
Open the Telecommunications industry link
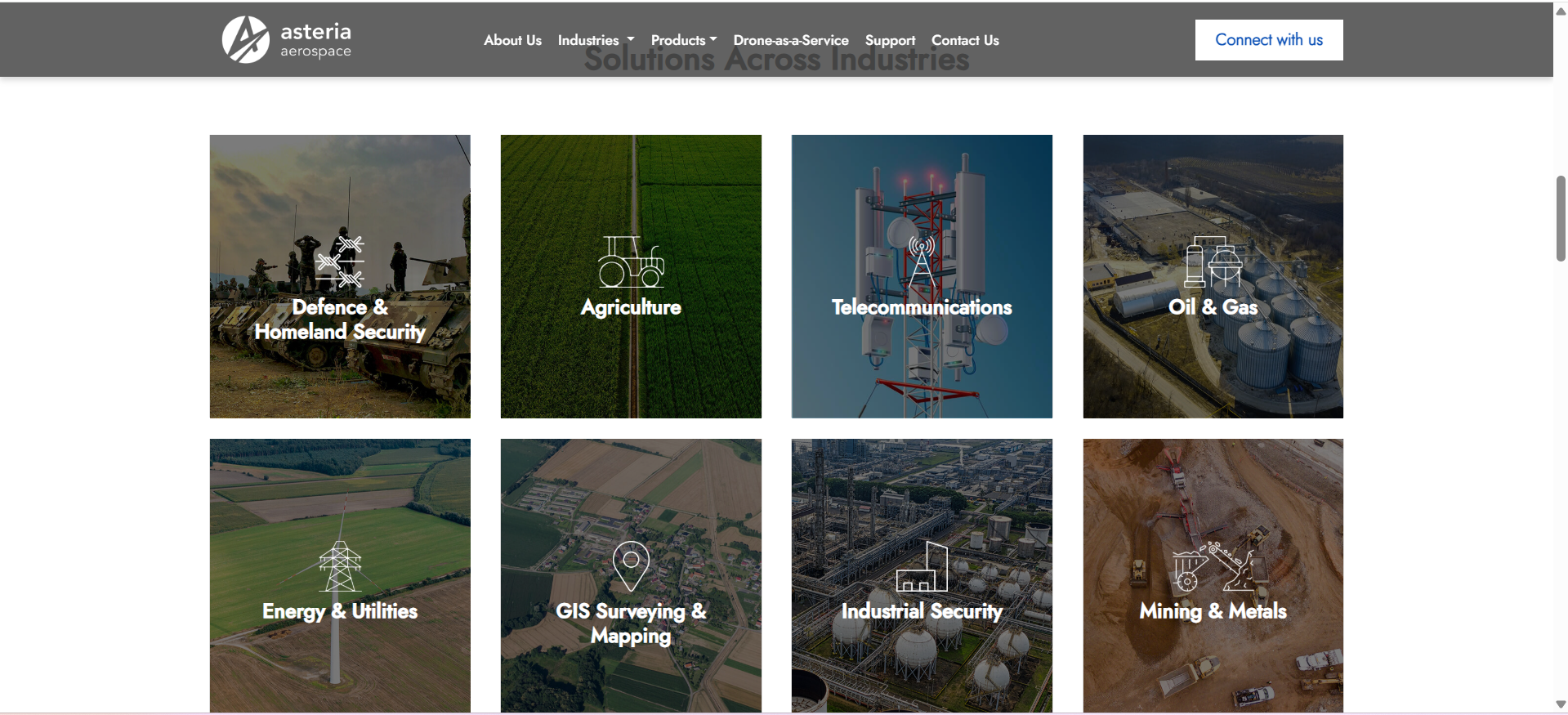click(x=922, y=307)
